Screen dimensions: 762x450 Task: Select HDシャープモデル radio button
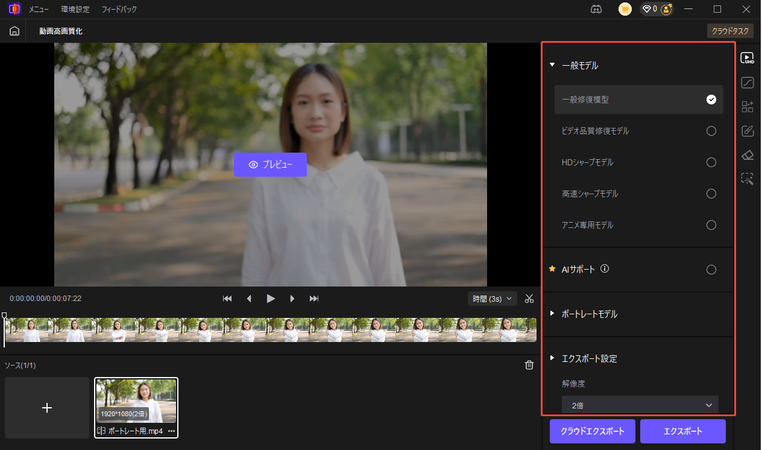[x=711, y=162]
